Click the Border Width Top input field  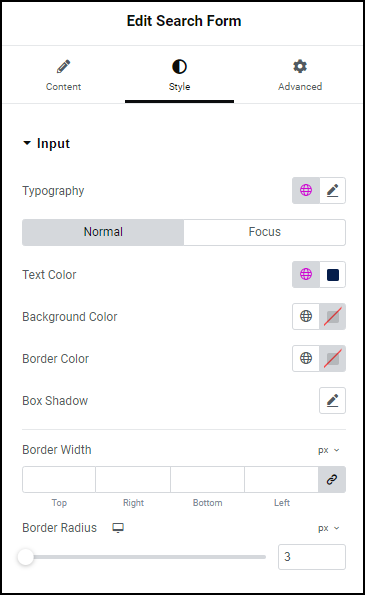[x=59, y=479]
